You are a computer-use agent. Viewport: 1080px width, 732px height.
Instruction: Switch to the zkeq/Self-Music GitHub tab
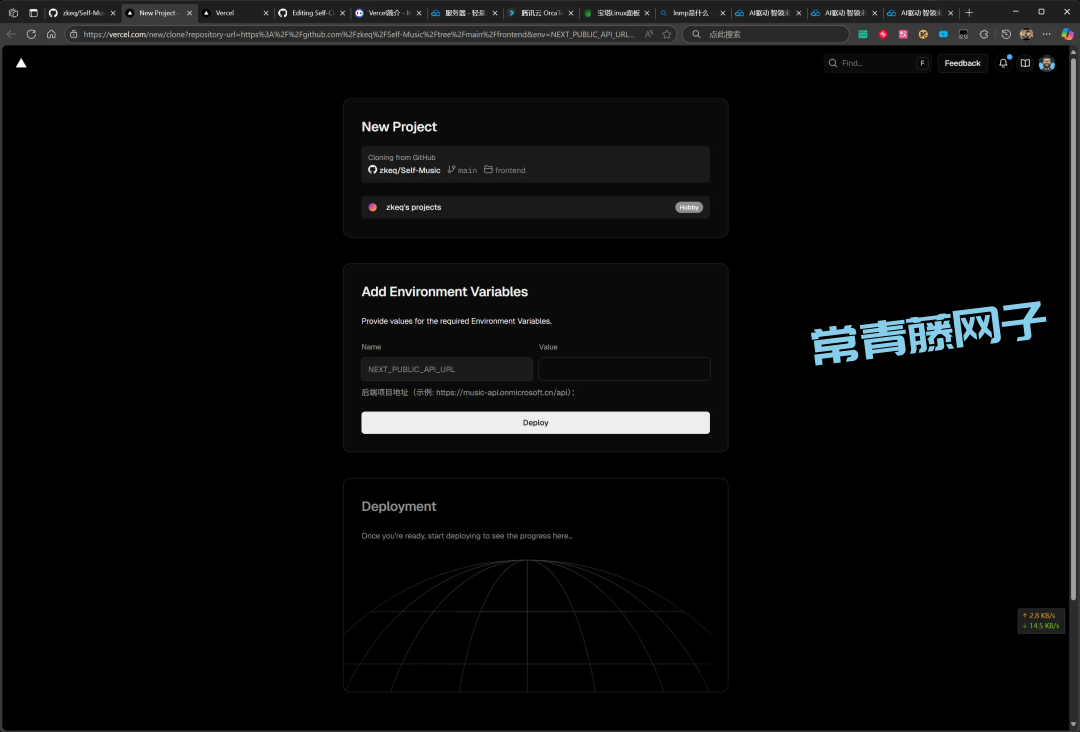(x=82, y=13)
